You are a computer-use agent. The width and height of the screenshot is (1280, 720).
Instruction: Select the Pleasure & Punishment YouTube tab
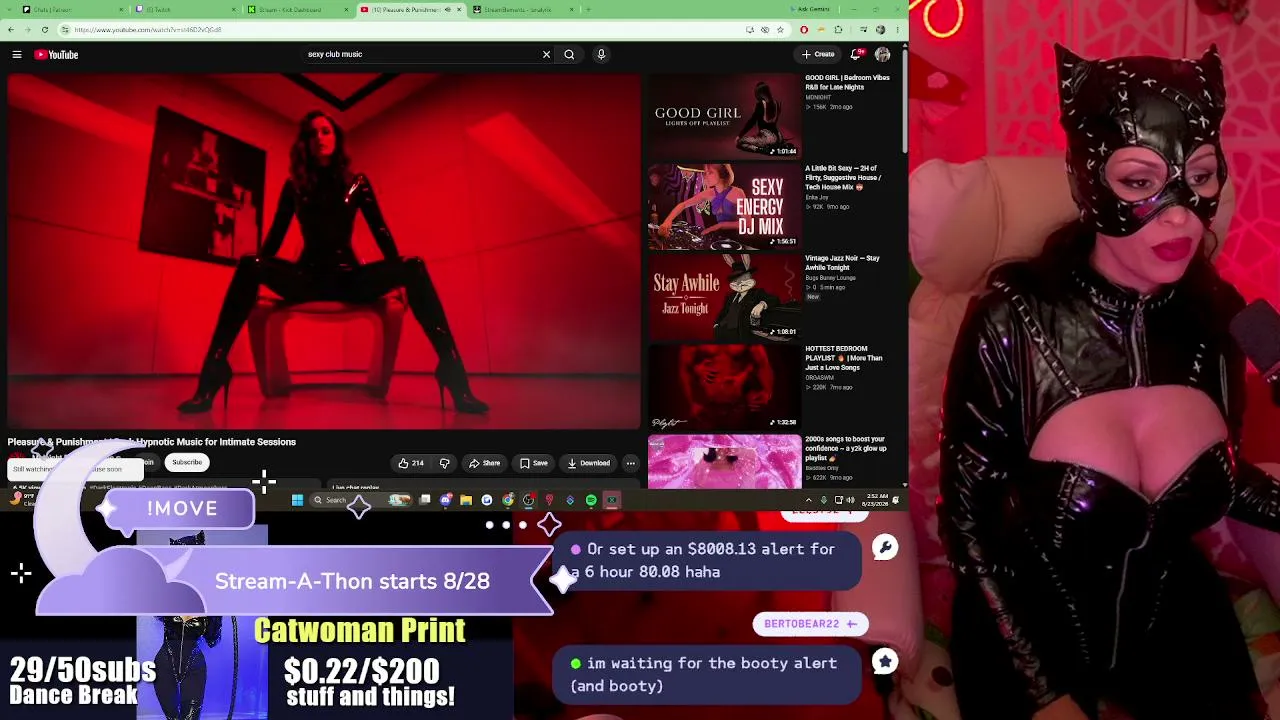tap(411, 10)
